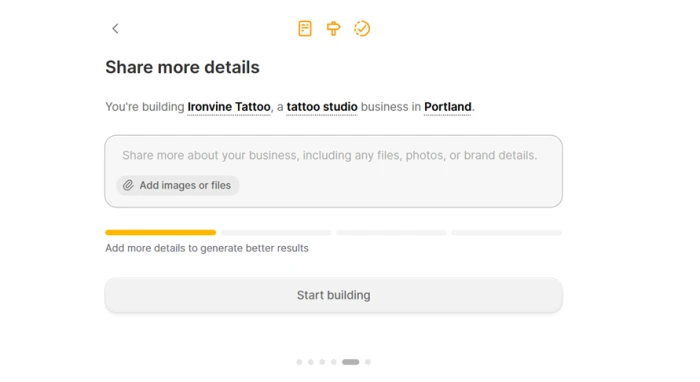Screen dimensions: 700x382
Task: Edit the business type tattoo studio
Action: point(322,107)
